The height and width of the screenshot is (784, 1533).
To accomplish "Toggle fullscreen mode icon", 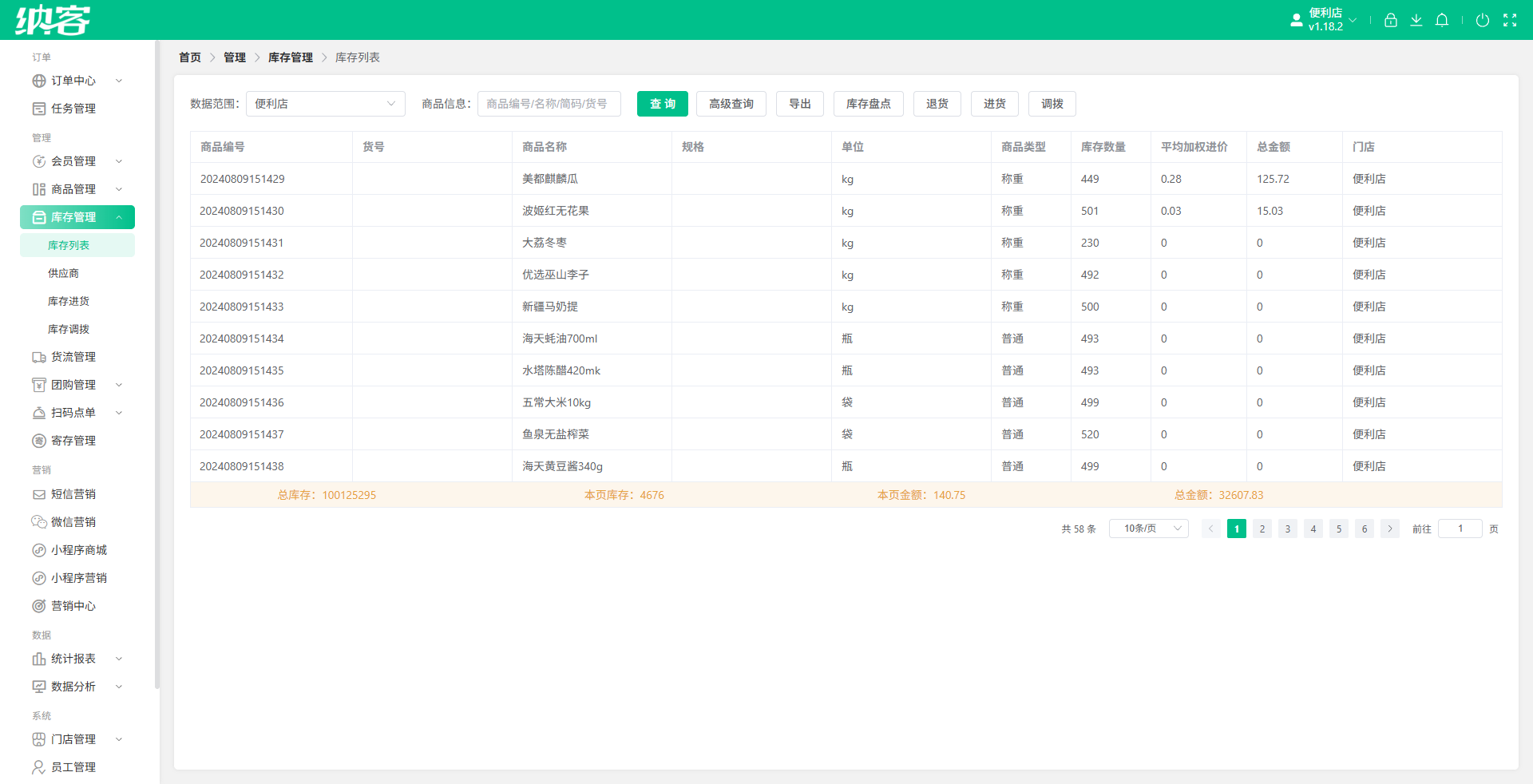I will tap(1510, 20).
